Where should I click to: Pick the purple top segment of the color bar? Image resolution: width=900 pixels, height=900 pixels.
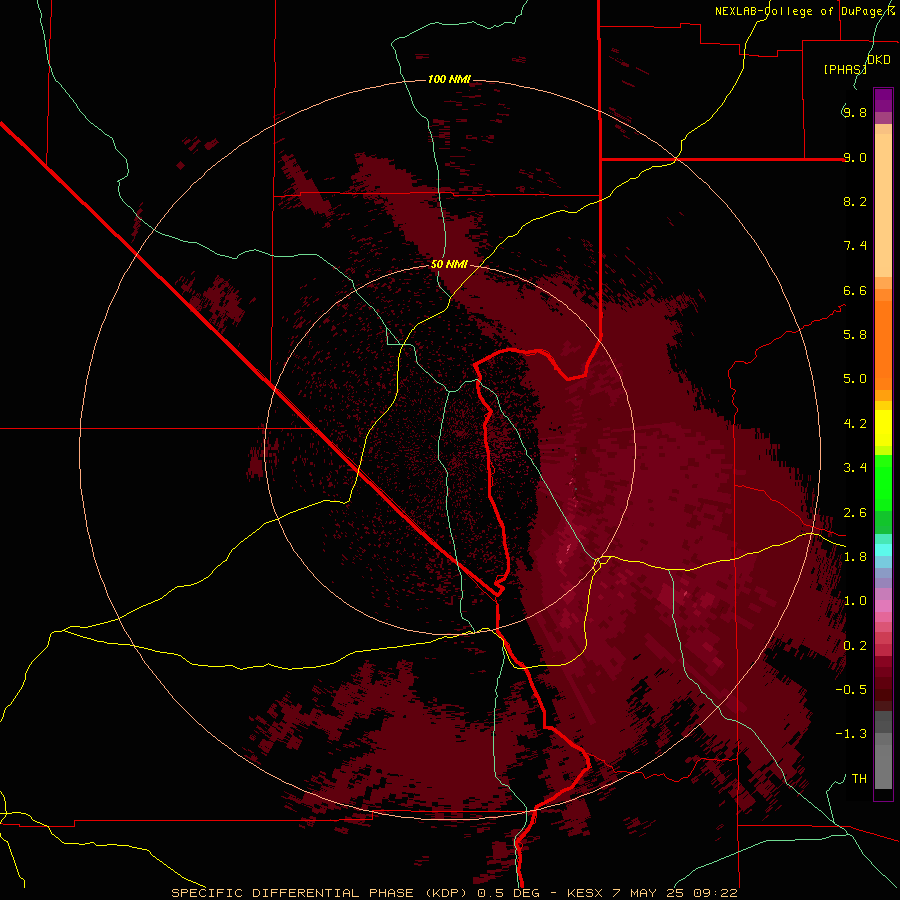pyautogui.click(x=883, y=100)
